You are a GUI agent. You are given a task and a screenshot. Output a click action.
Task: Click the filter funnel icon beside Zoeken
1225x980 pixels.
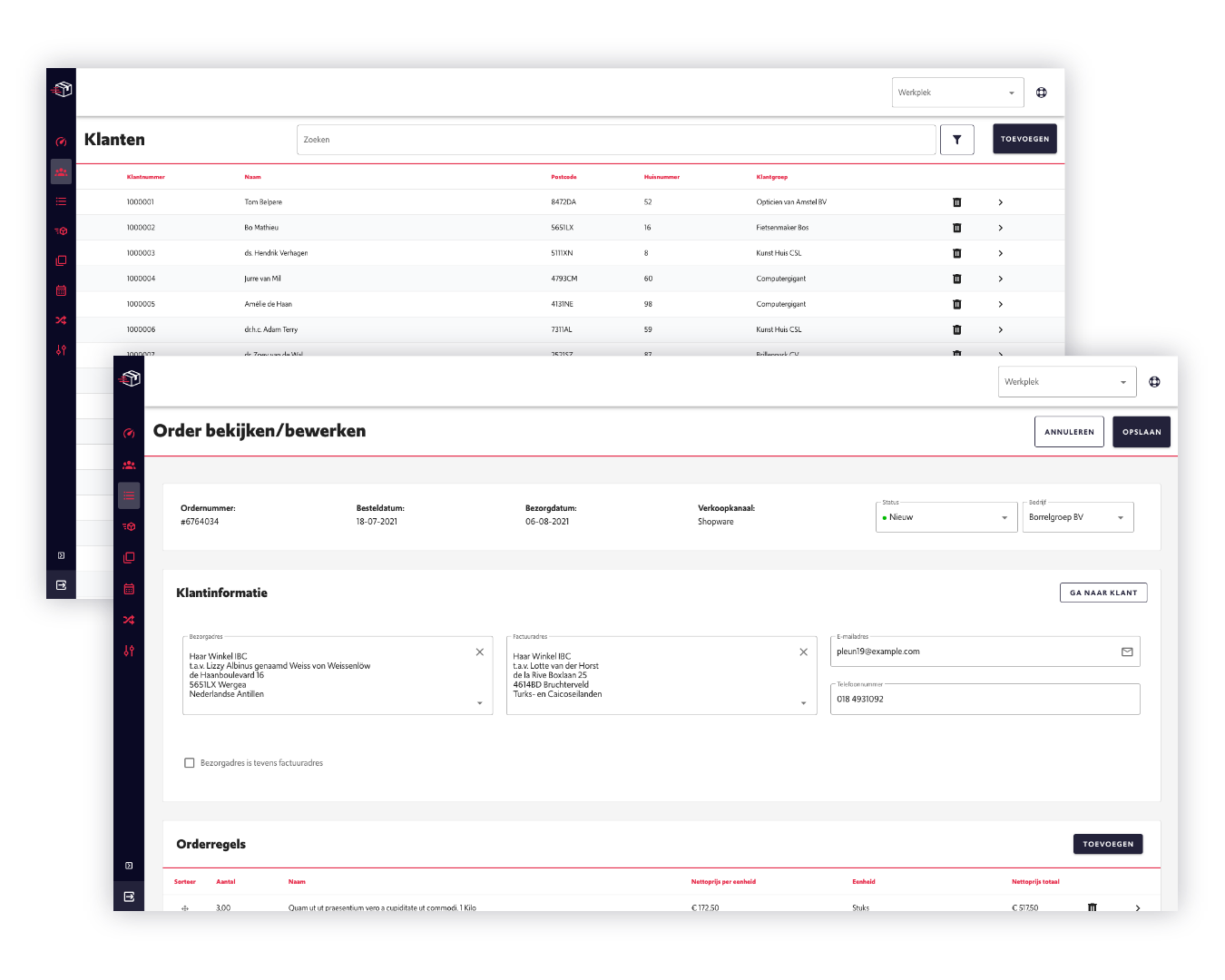[x=956, y=140]
